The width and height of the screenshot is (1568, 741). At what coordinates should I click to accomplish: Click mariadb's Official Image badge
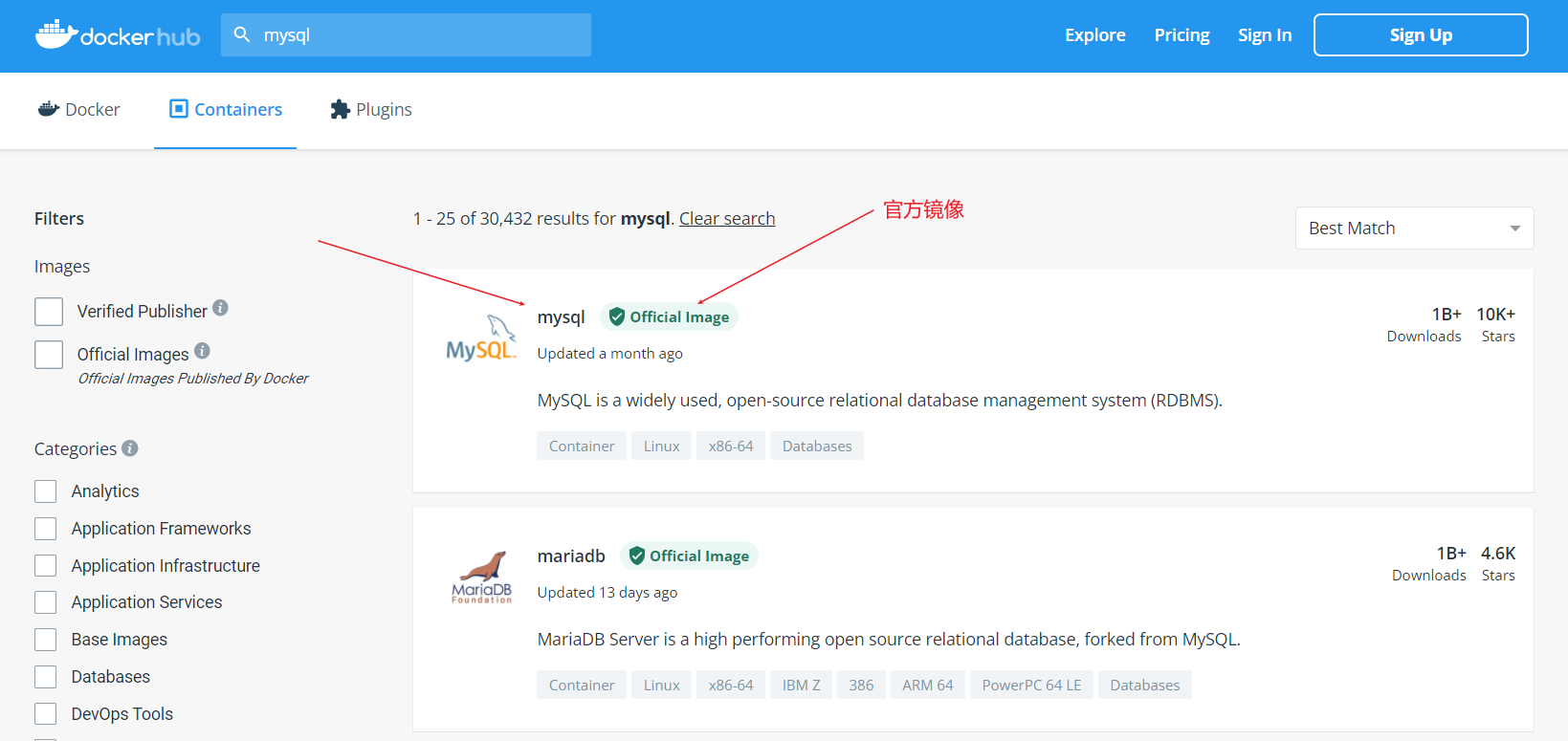pos(689,556)
